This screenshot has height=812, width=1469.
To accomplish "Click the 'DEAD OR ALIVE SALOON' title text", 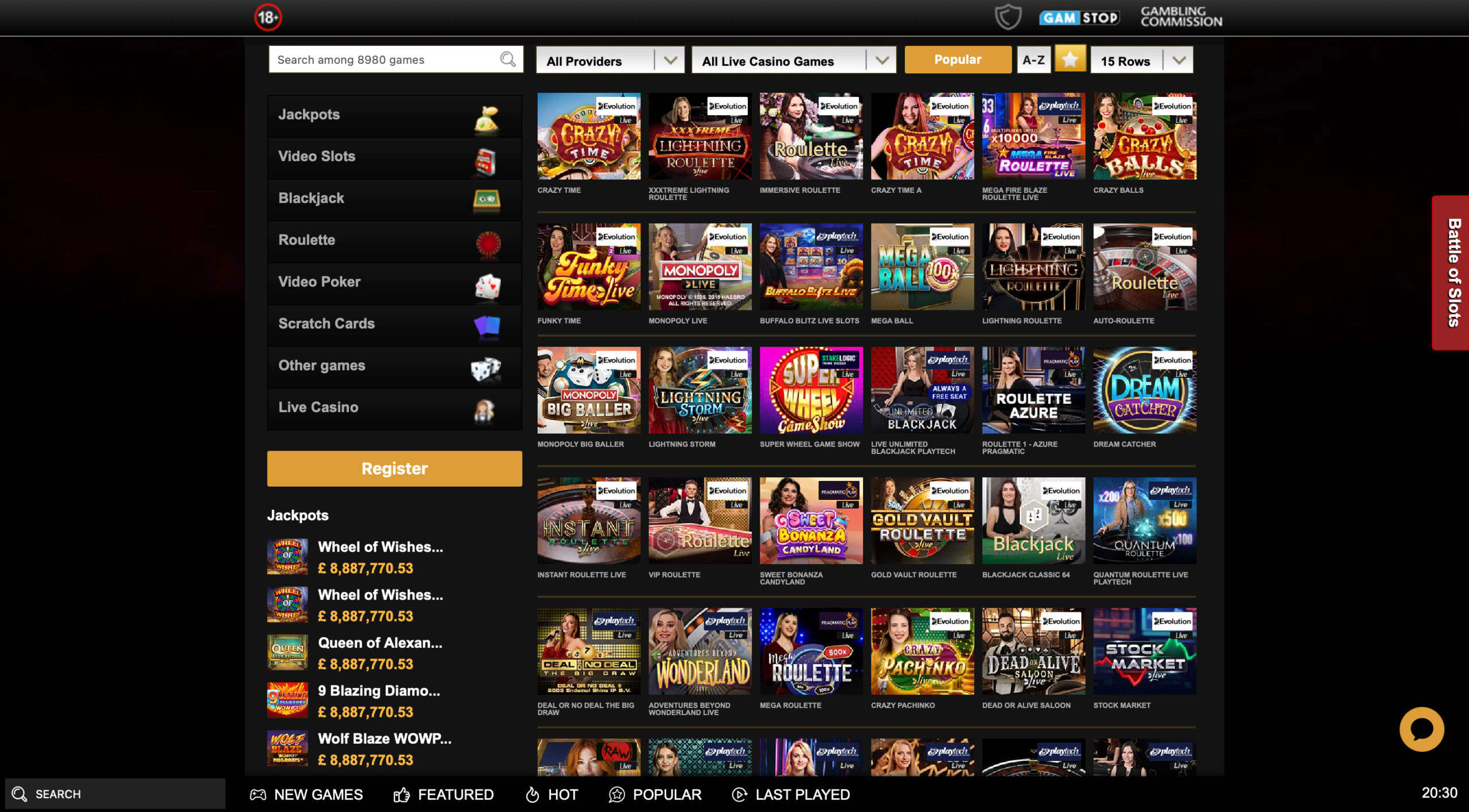I will click(1026, 705).
